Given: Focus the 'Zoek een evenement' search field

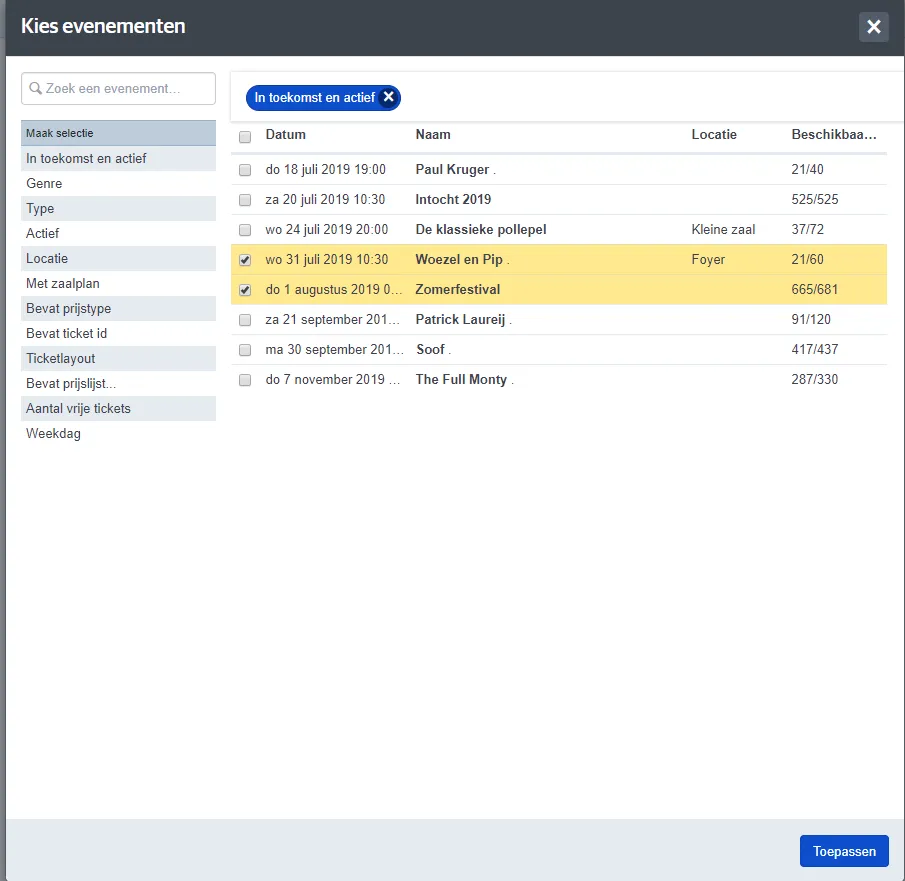Looking at the screenshot, I should 118,88.
